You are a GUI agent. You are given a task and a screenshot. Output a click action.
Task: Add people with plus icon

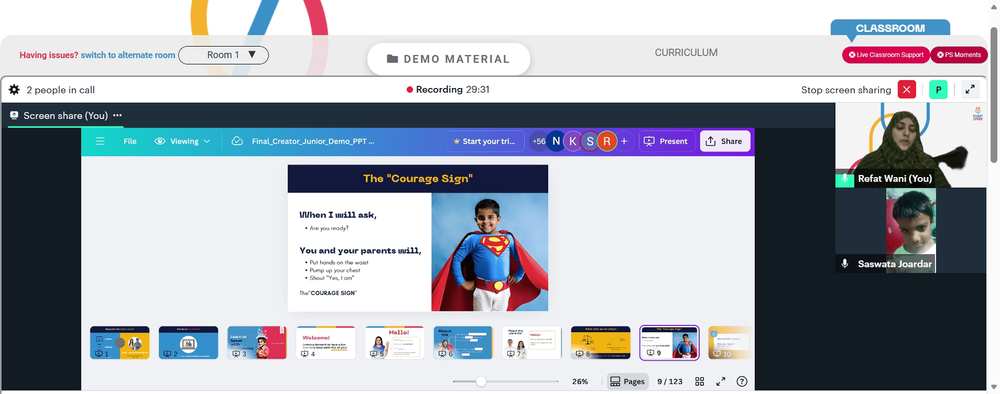(624, 142)
